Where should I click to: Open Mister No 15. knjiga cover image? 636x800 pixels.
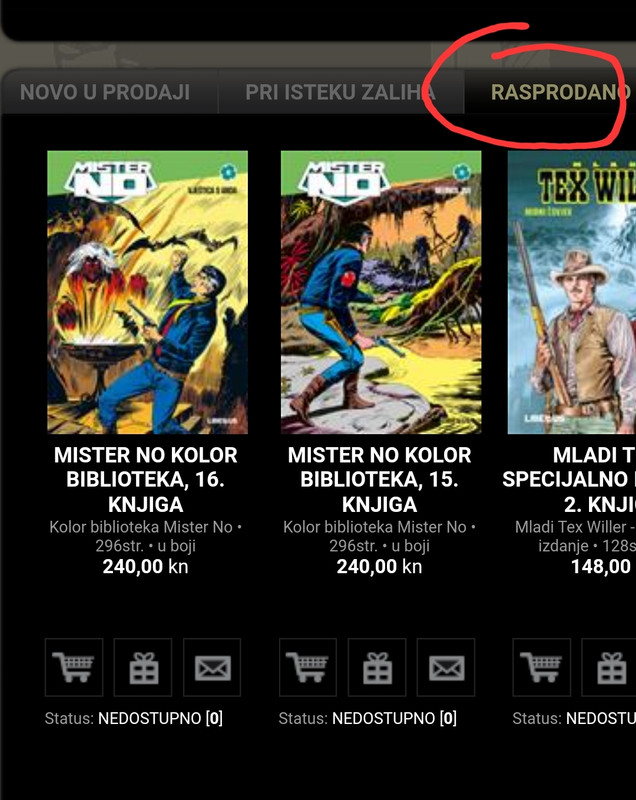tap(381, 292)
